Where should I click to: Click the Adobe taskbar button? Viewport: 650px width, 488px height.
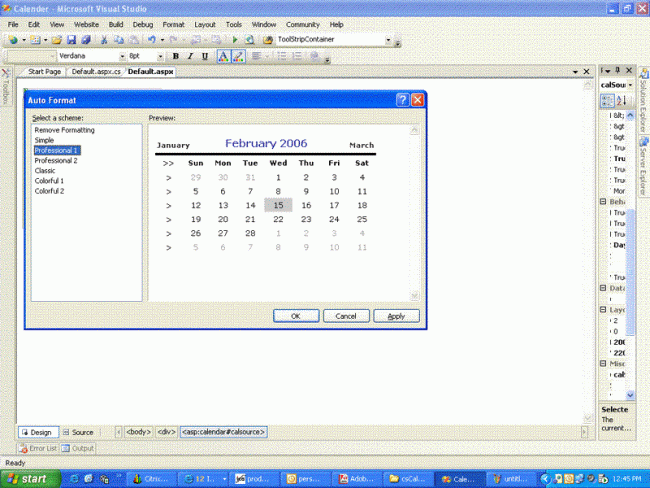pyautogui.click(x=357, y=479)
